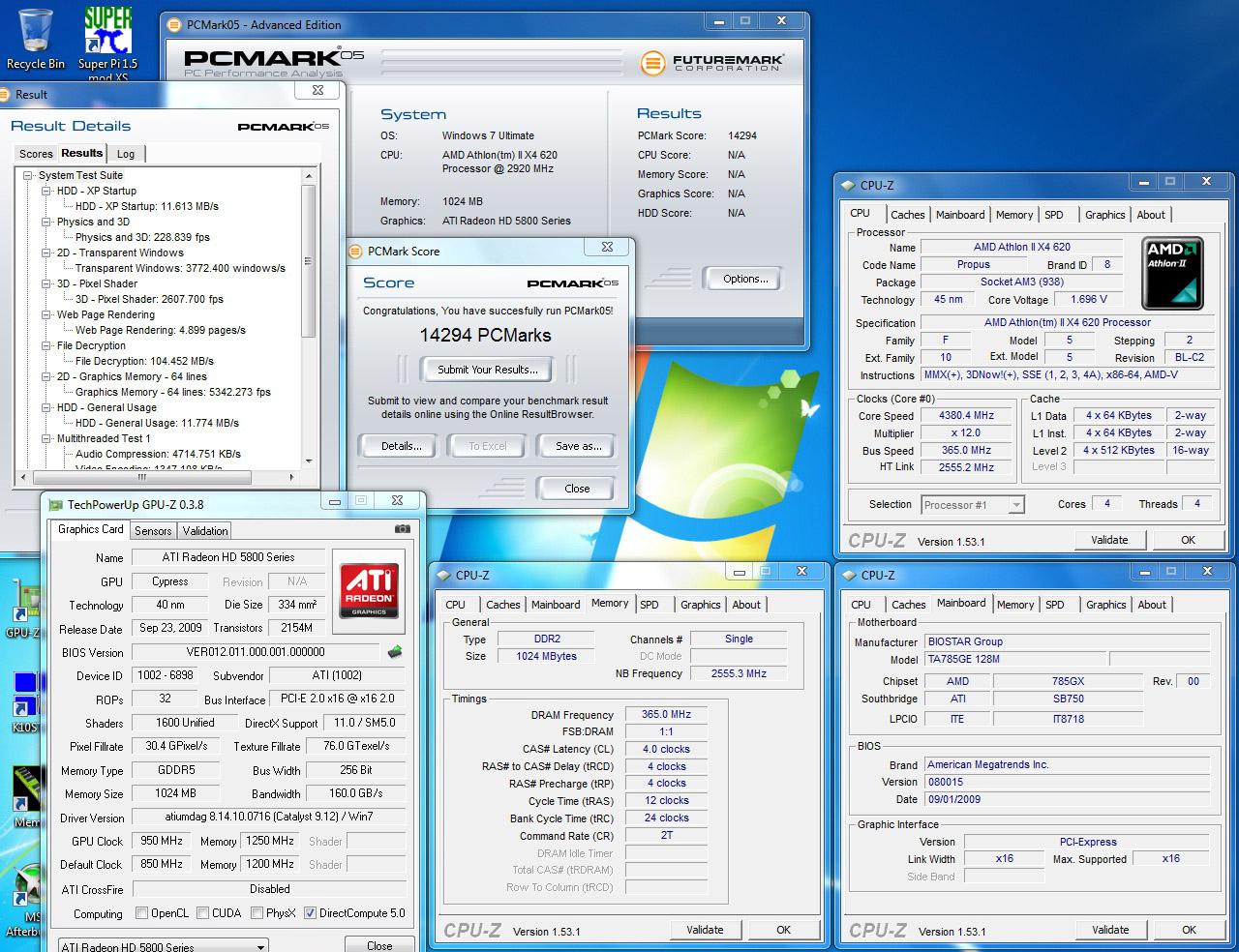Select Audio Compression: 4714.751 KB/s row
Image resolution: width=1239 pixels, height=952 pixels.
[159, 454]
